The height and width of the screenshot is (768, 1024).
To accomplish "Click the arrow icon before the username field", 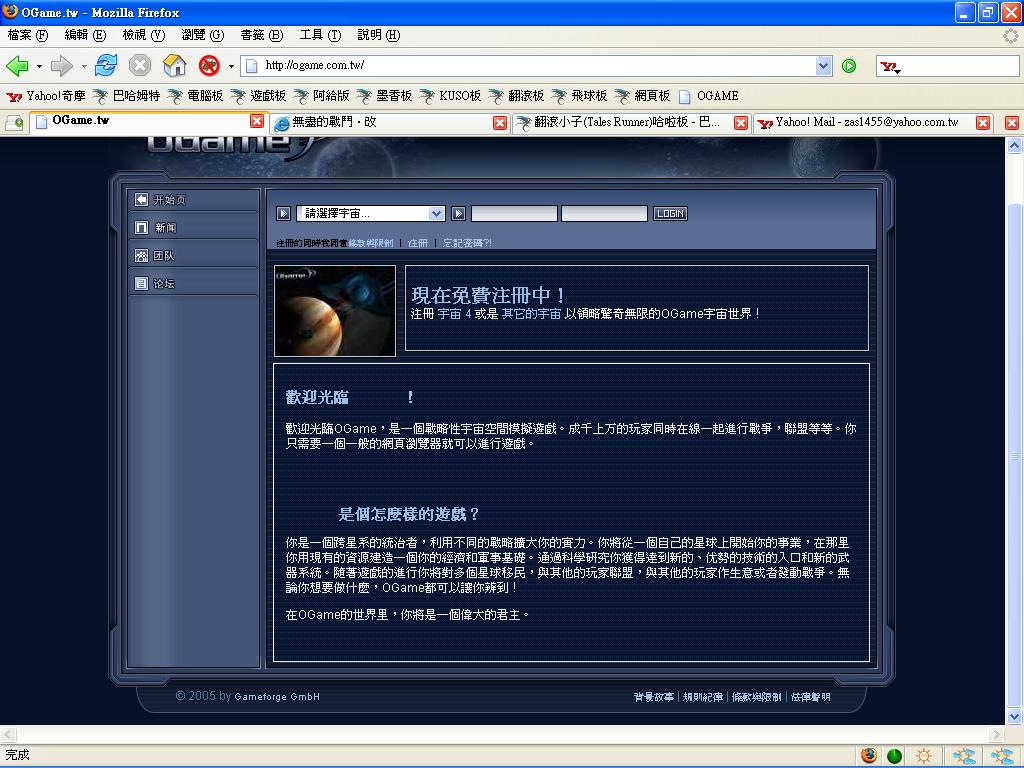I will [458, 214].
